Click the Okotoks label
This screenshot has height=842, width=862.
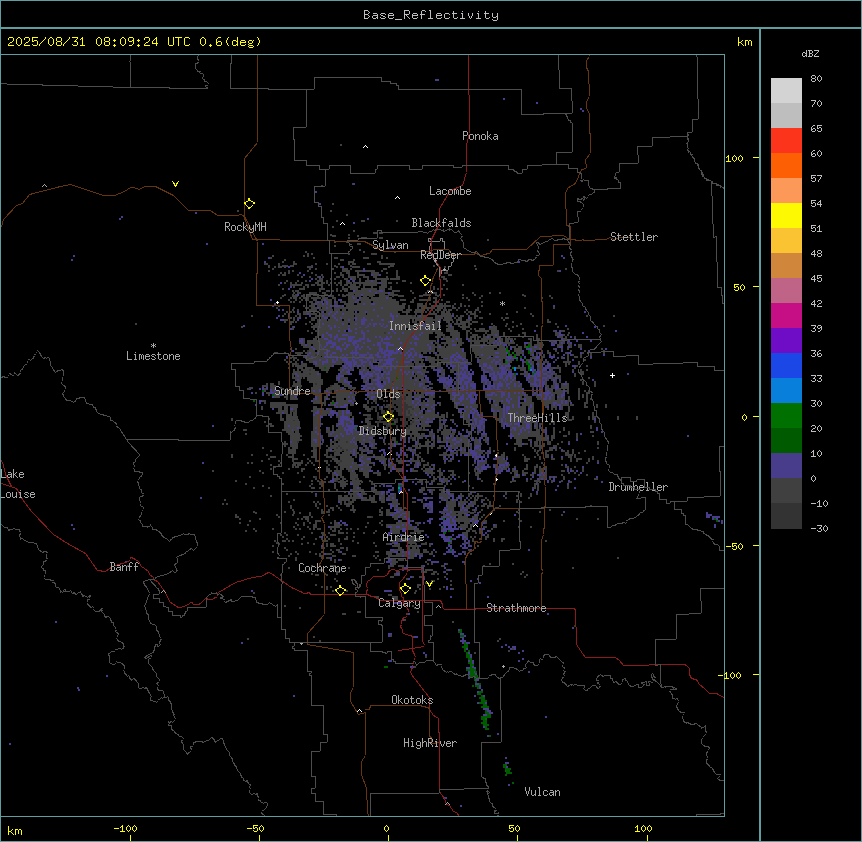click(x=412, y=700)
